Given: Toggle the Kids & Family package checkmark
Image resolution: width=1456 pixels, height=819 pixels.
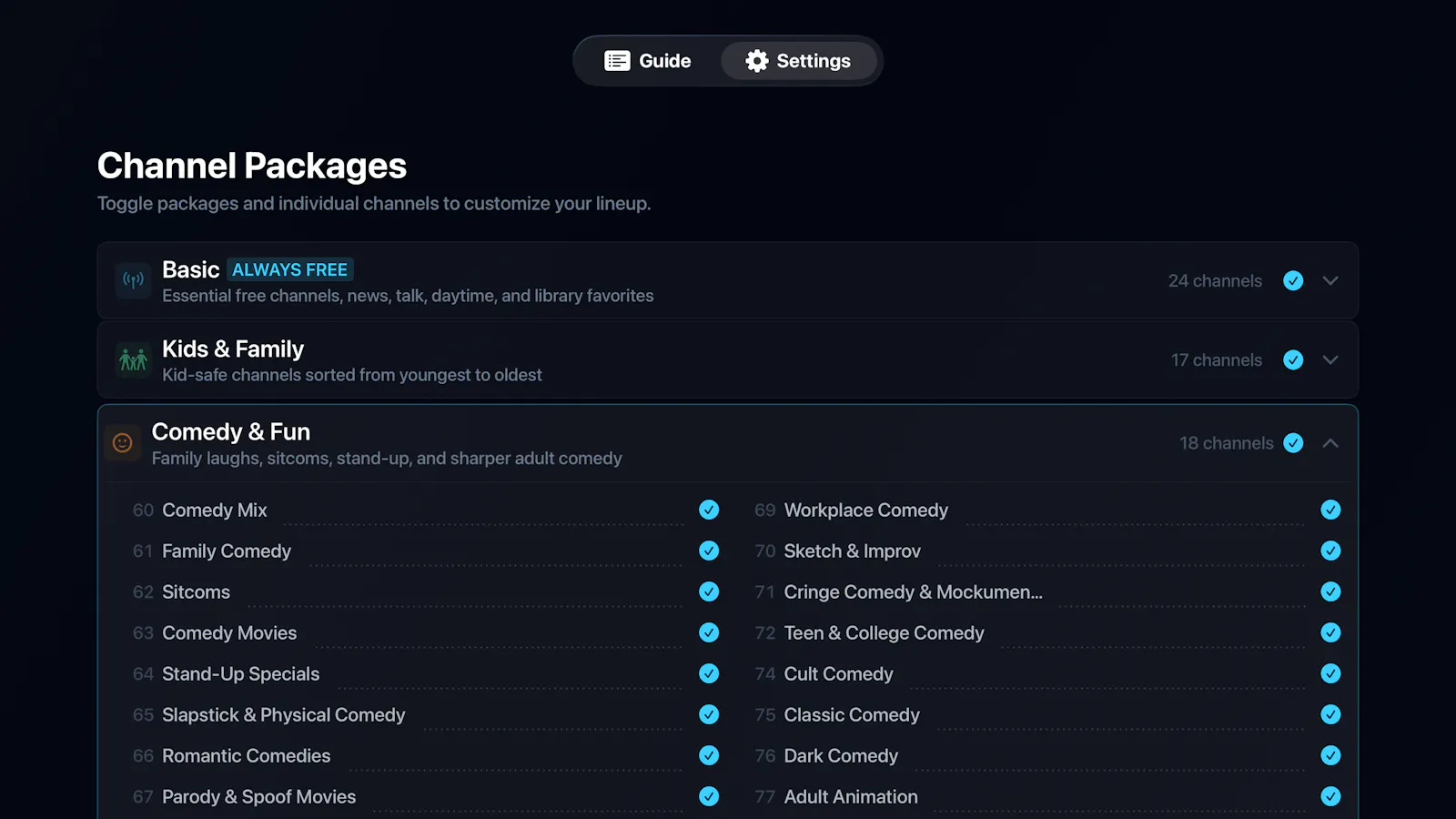Looking at the screenshot, I should (x=1293, y=359).
